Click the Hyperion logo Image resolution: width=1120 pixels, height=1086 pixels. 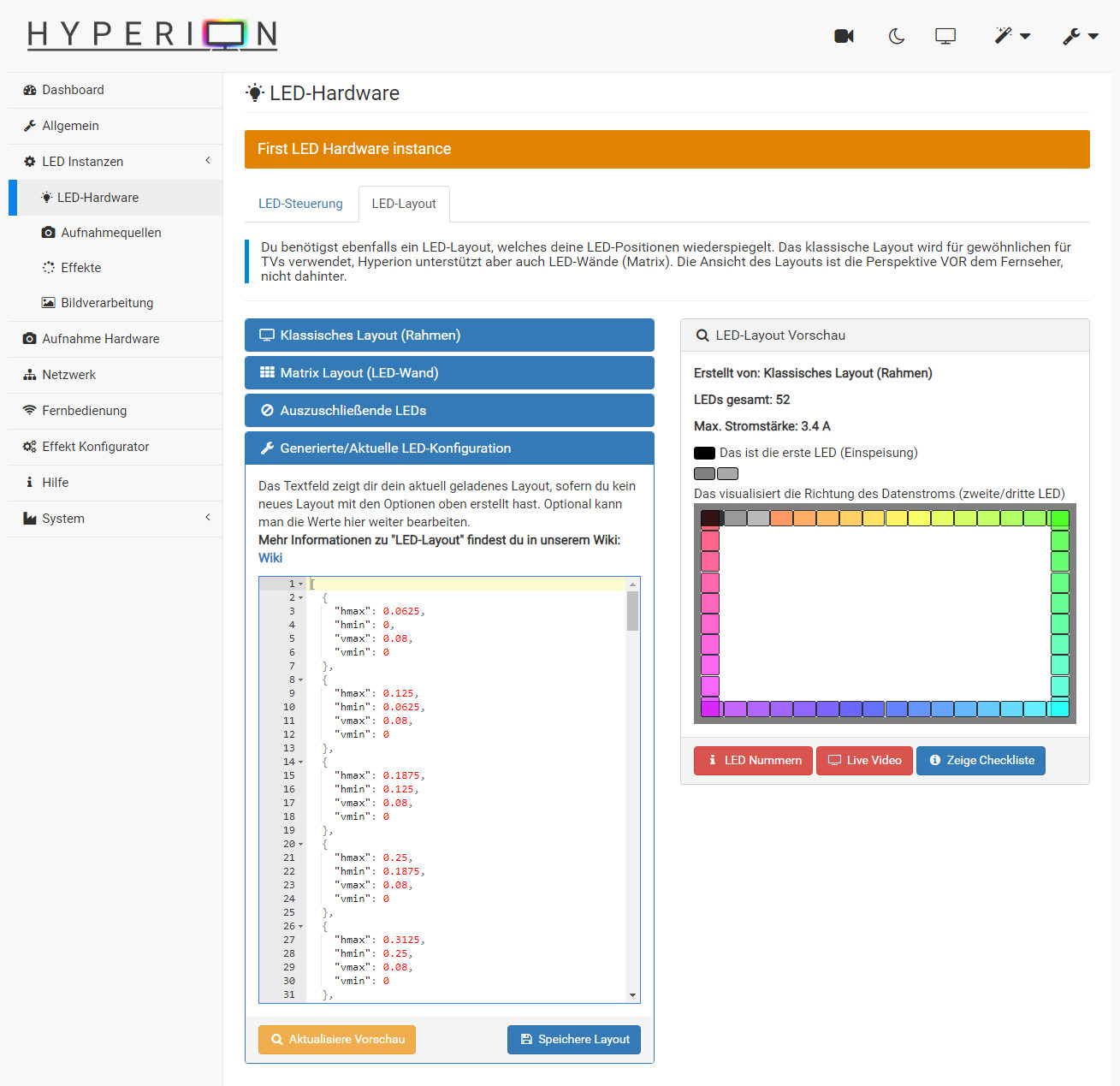click(x=152, y=35)
